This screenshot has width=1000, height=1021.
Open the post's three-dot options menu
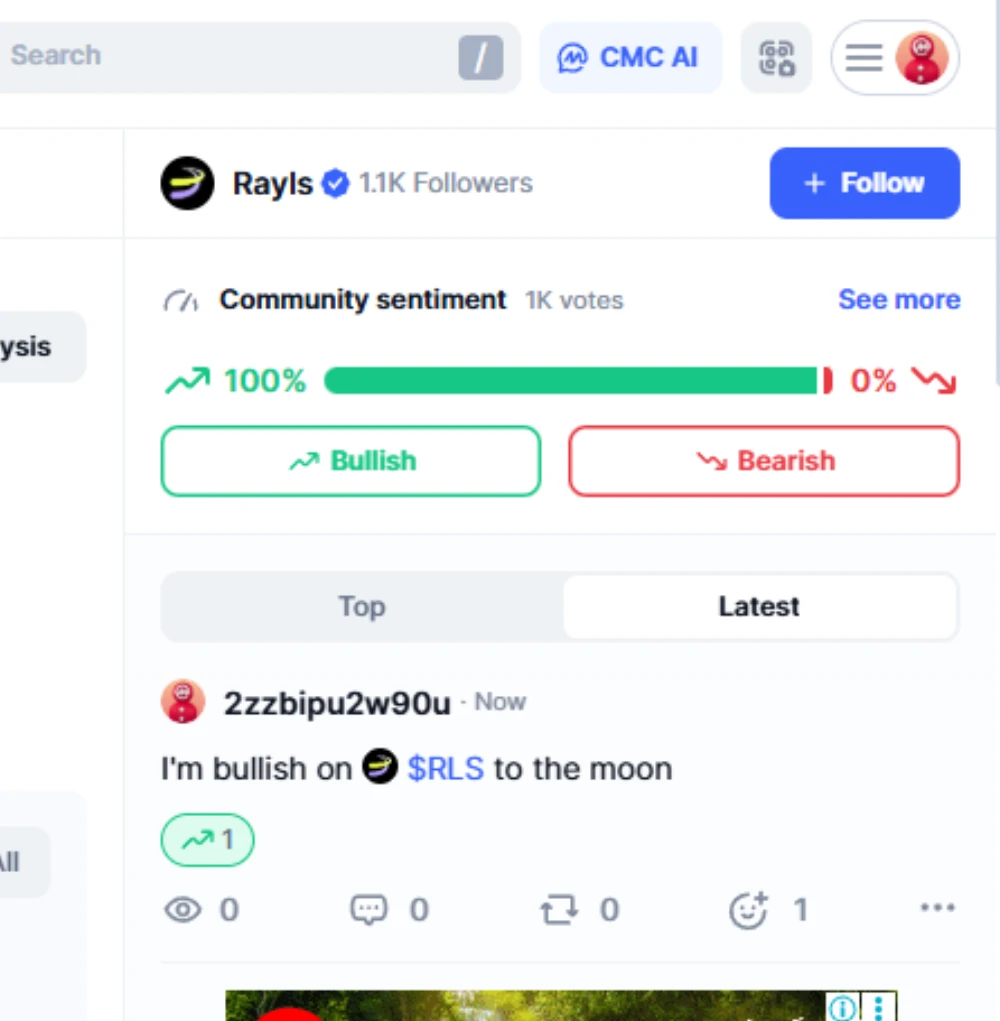point(937,908)
